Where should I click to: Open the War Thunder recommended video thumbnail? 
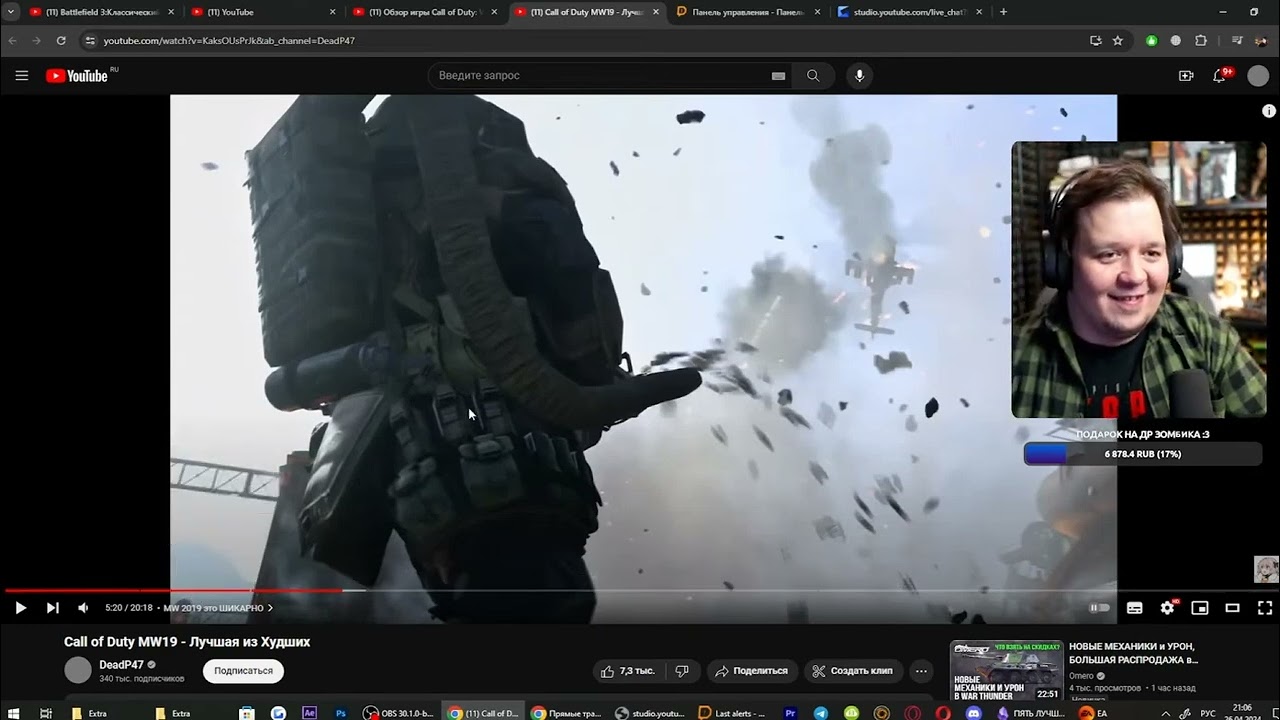pos(1006,672)
